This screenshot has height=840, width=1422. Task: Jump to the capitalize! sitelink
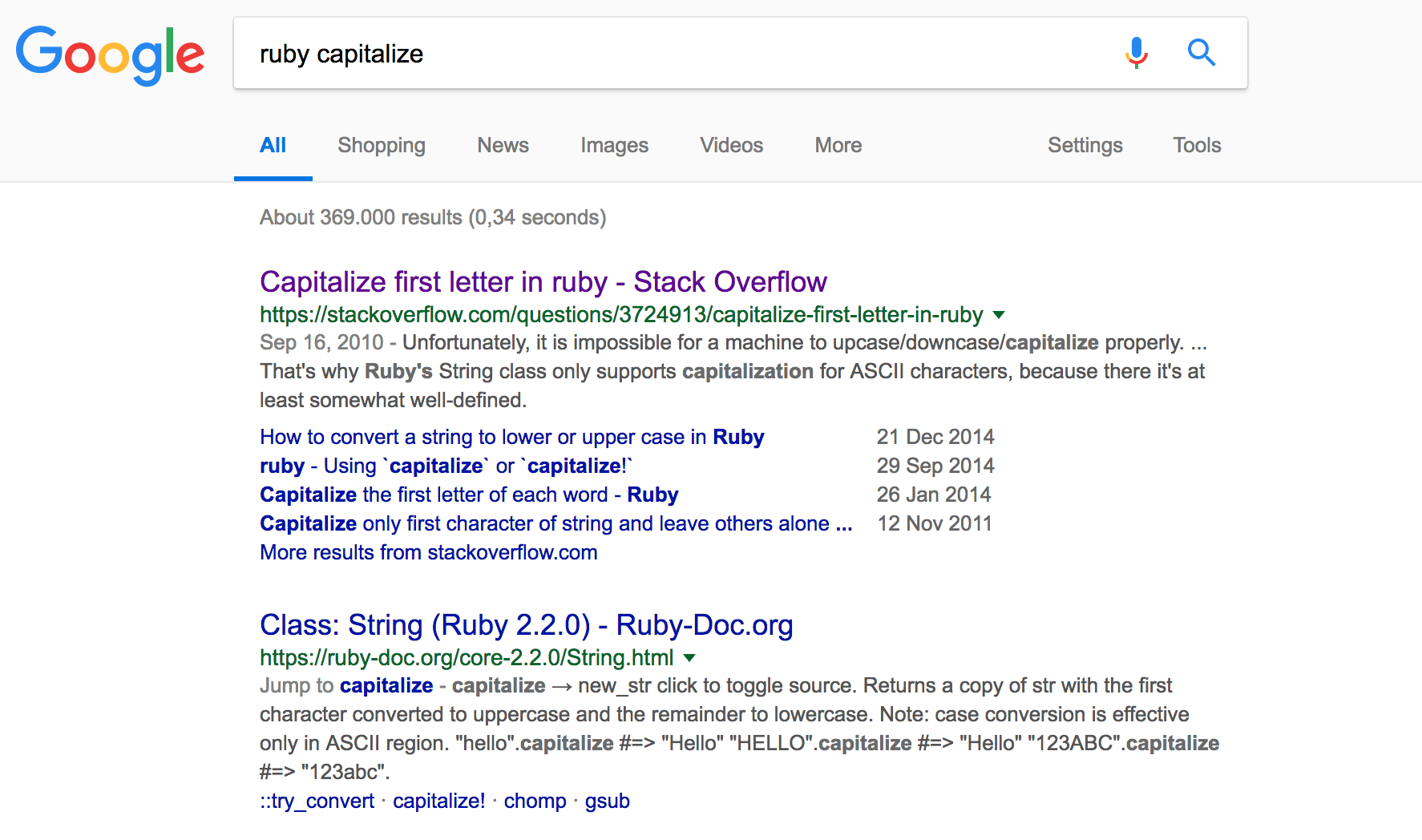coord(438,801)
